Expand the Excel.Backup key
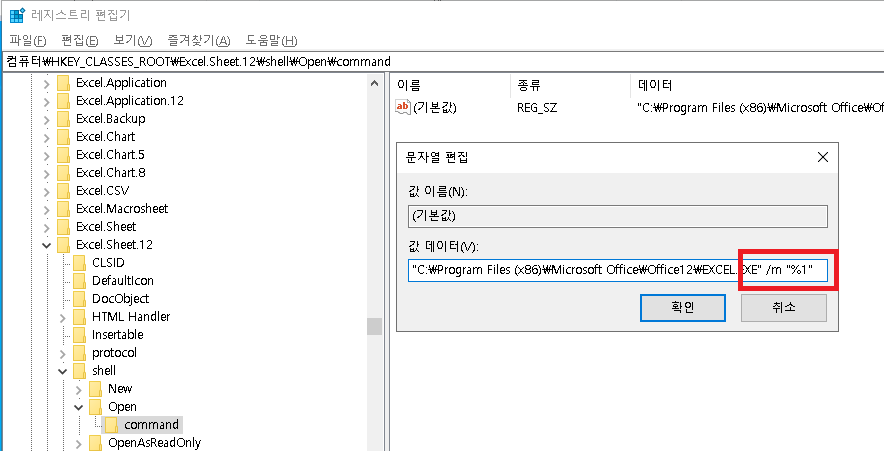The image size is (884, 451). [x=47, y=119]
